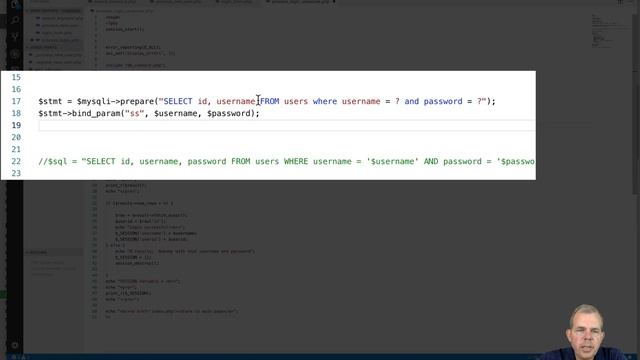
Task: Click the FROM keyword on line 17
Action: (x=270, y=101)
